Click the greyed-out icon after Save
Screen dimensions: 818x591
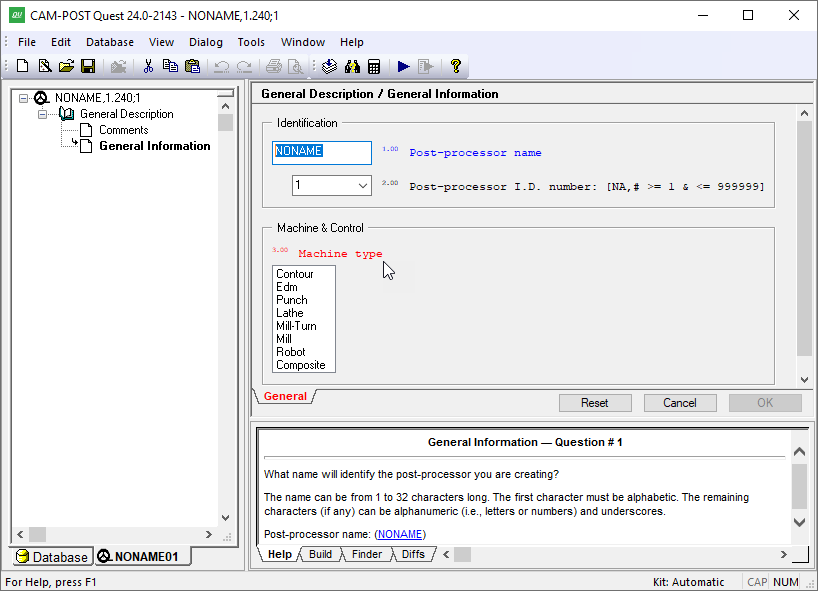point(118,66)
